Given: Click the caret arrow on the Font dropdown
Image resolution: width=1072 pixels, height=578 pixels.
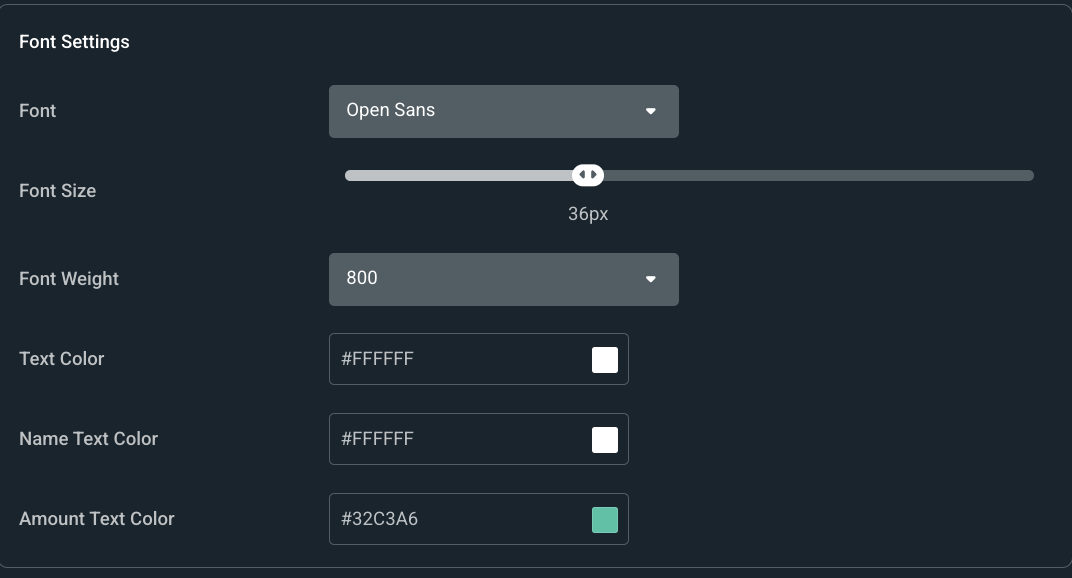Looking at the screenshot, I should 652,111.
